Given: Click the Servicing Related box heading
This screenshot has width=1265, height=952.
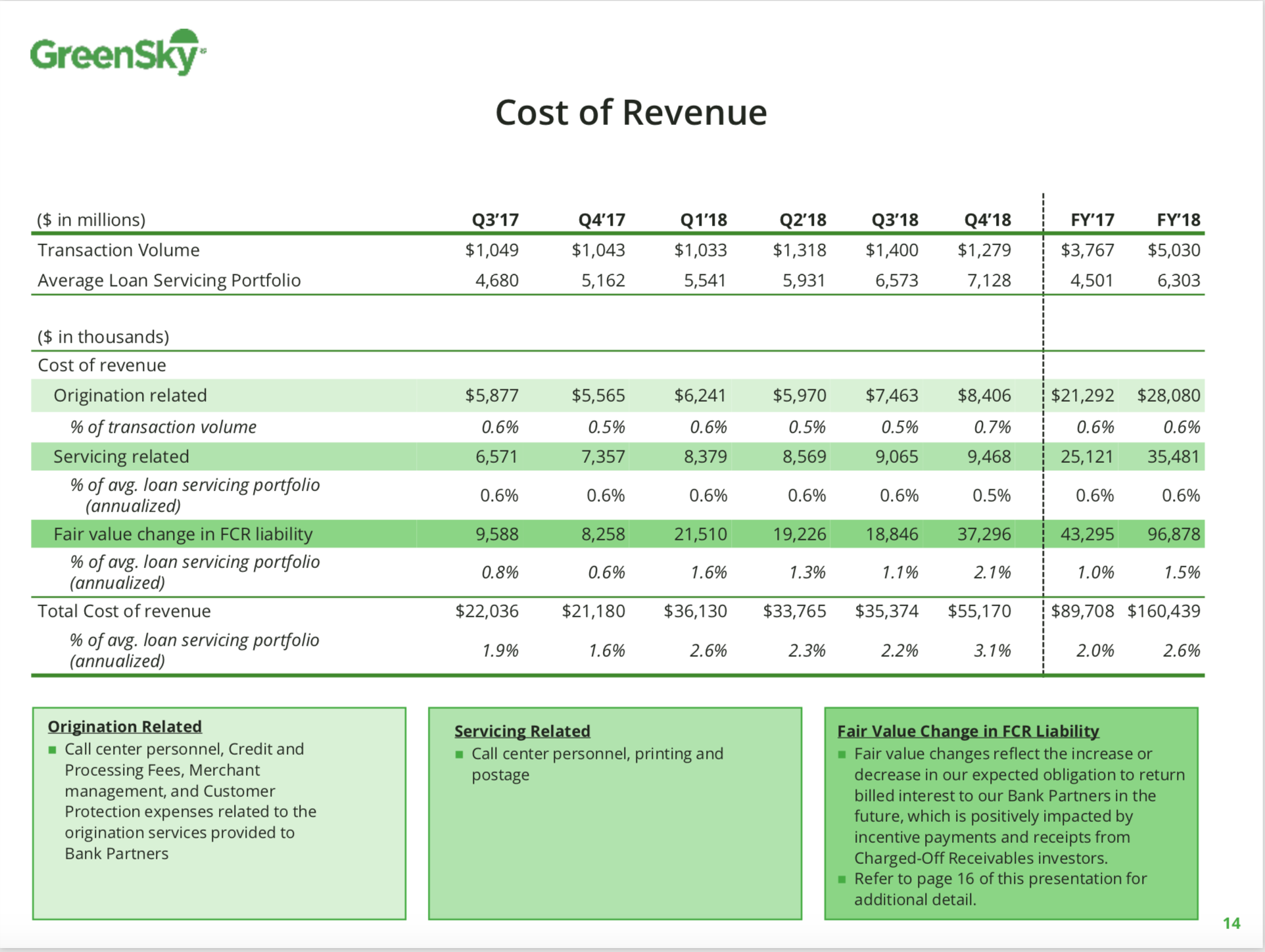Looking at the screenshot, I should 522,731.
